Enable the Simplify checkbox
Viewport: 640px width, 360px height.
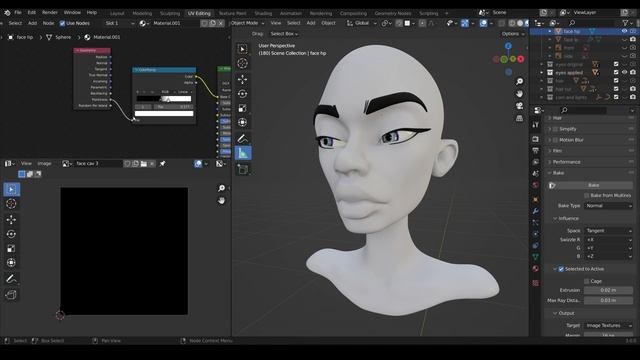tap(555, 129)
